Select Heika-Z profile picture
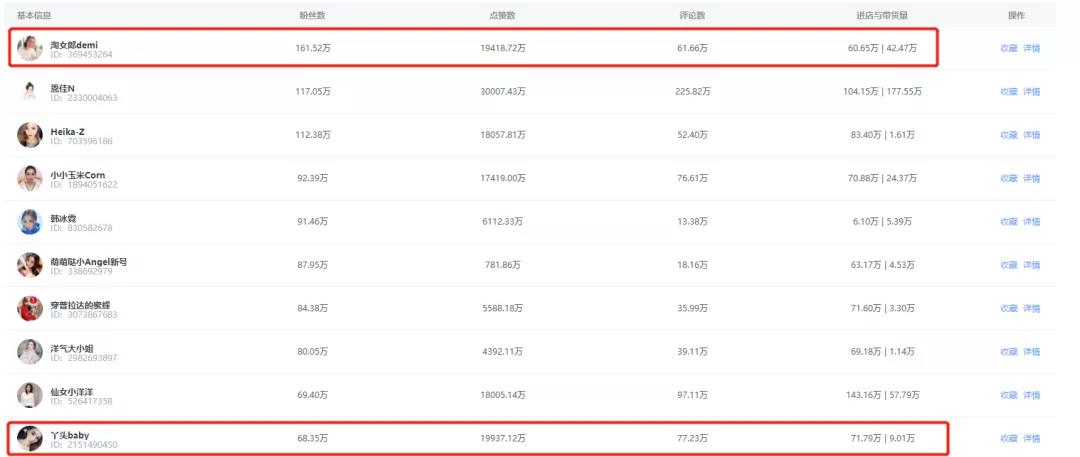This screenshot has width=1080, height=457. point(30,135)
